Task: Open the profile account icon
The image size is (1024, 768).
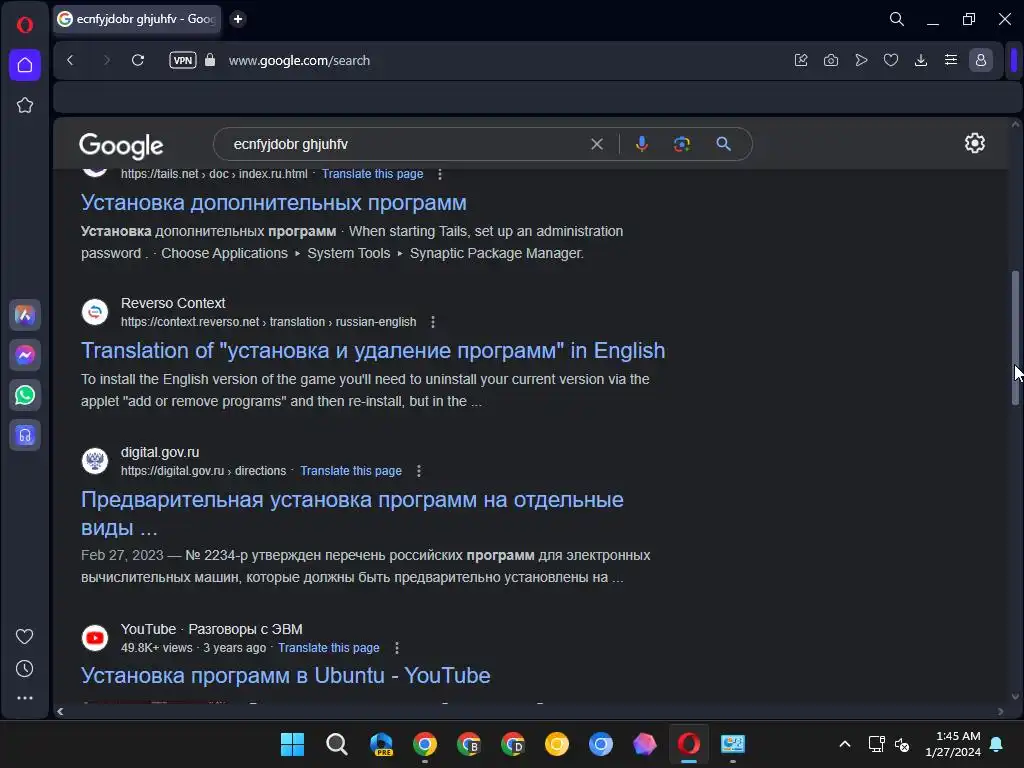Action: [x=981, y=60]
